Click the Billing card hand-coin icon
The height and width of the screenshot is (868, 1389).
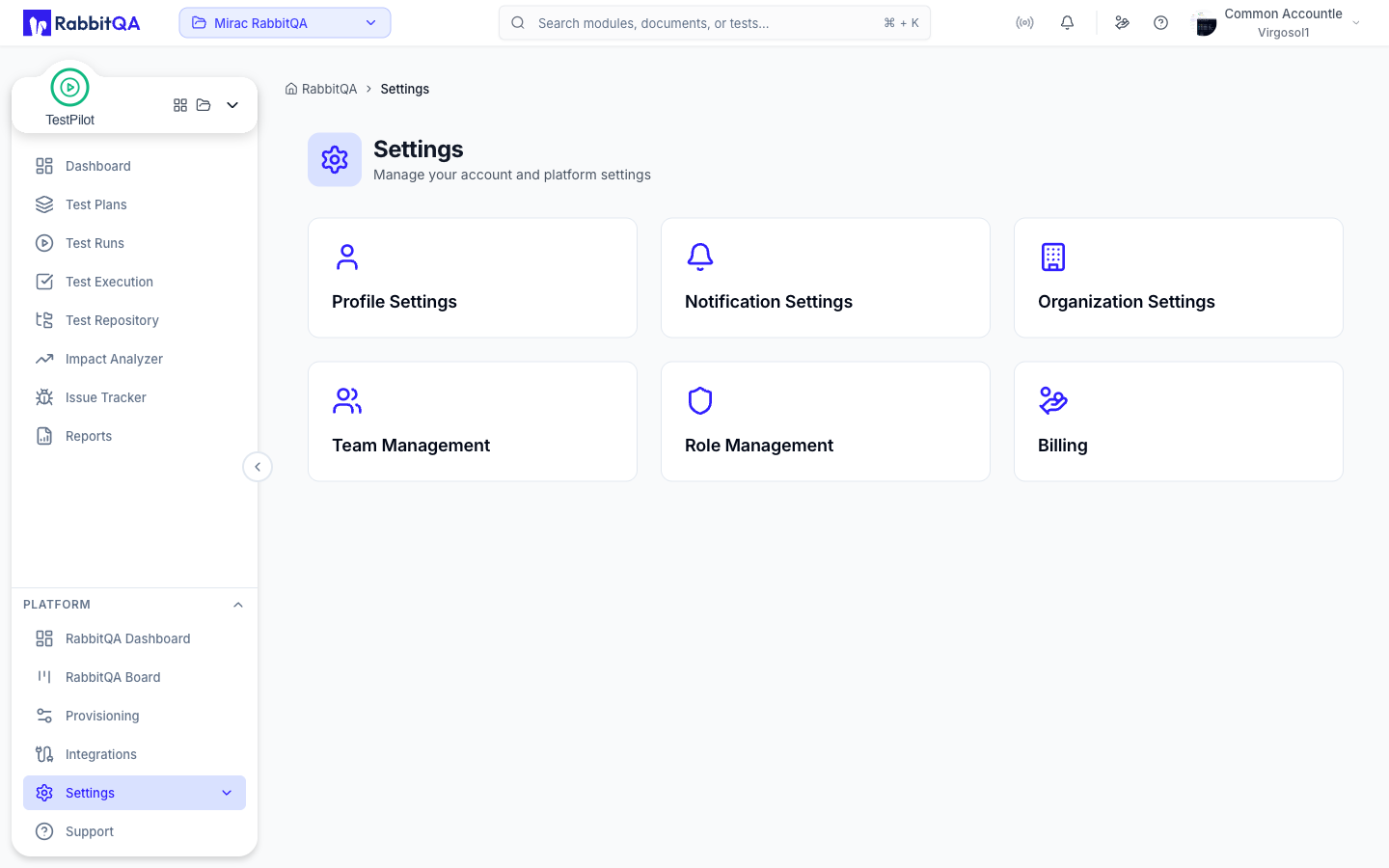1053,400
